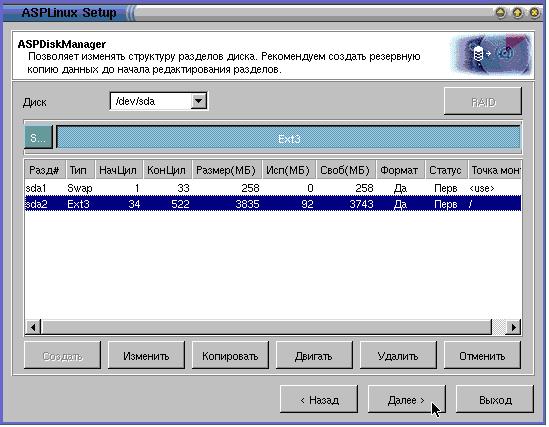Viewport: 549px width, 427px height.
Task: Click the НачЦил column header
Action: click(x=119, y=170)
